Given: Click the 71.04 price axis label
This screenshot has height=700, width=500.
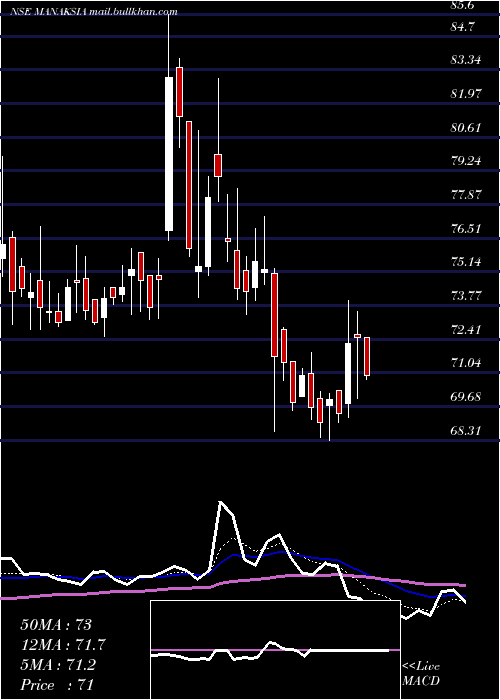Looking at the screenshot, I should coord(466,362).
